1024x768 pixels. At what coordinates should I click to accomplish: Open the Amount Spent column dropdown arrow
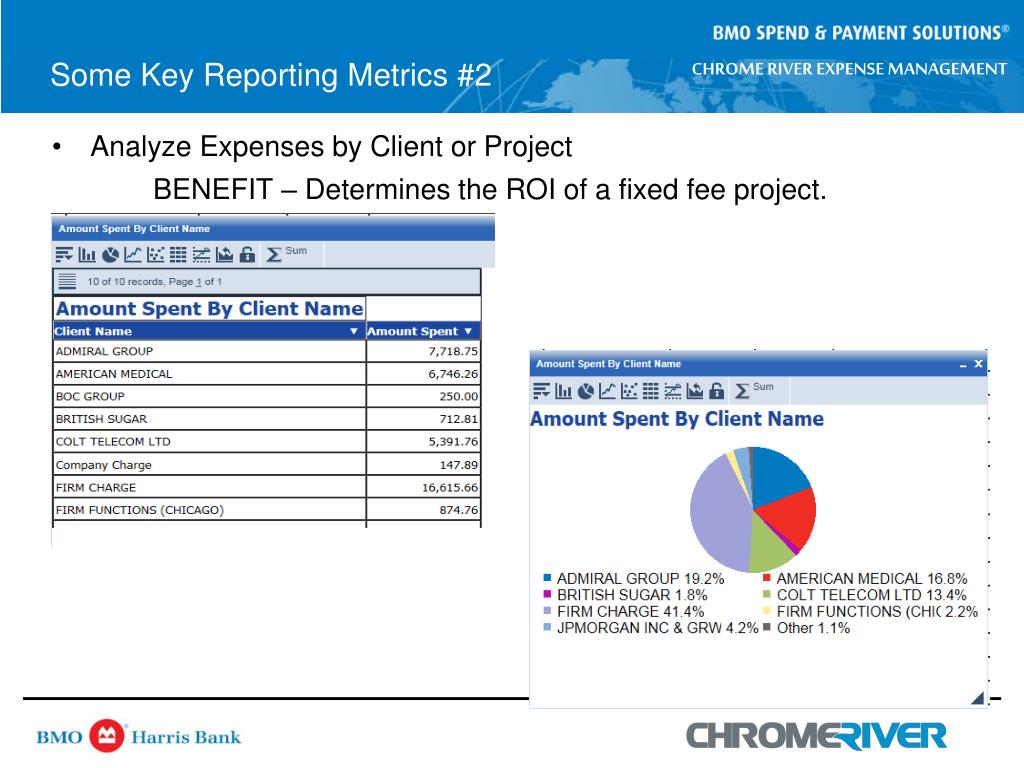(x=468, y=331)
